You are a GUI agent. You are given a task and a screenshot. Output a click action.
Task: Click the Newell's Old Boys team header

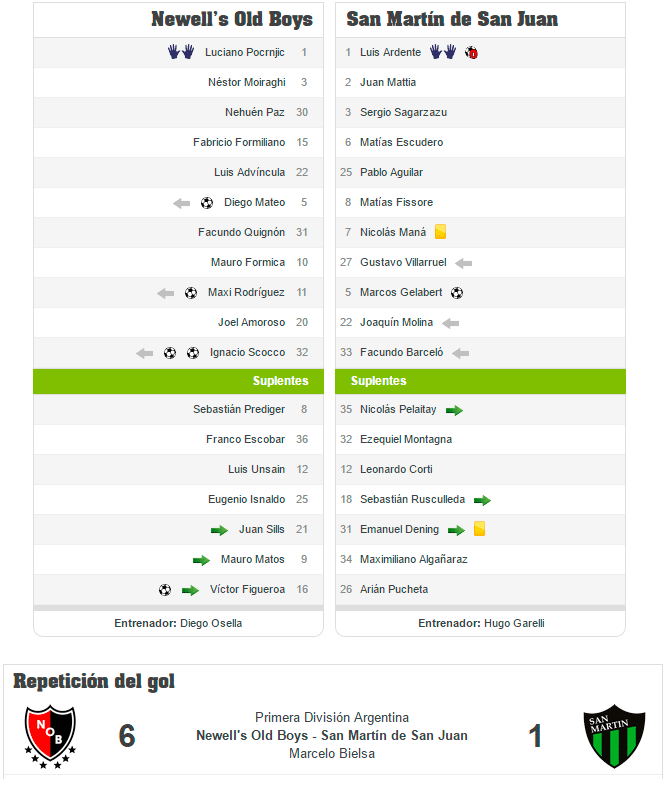(x=231, y=19)
